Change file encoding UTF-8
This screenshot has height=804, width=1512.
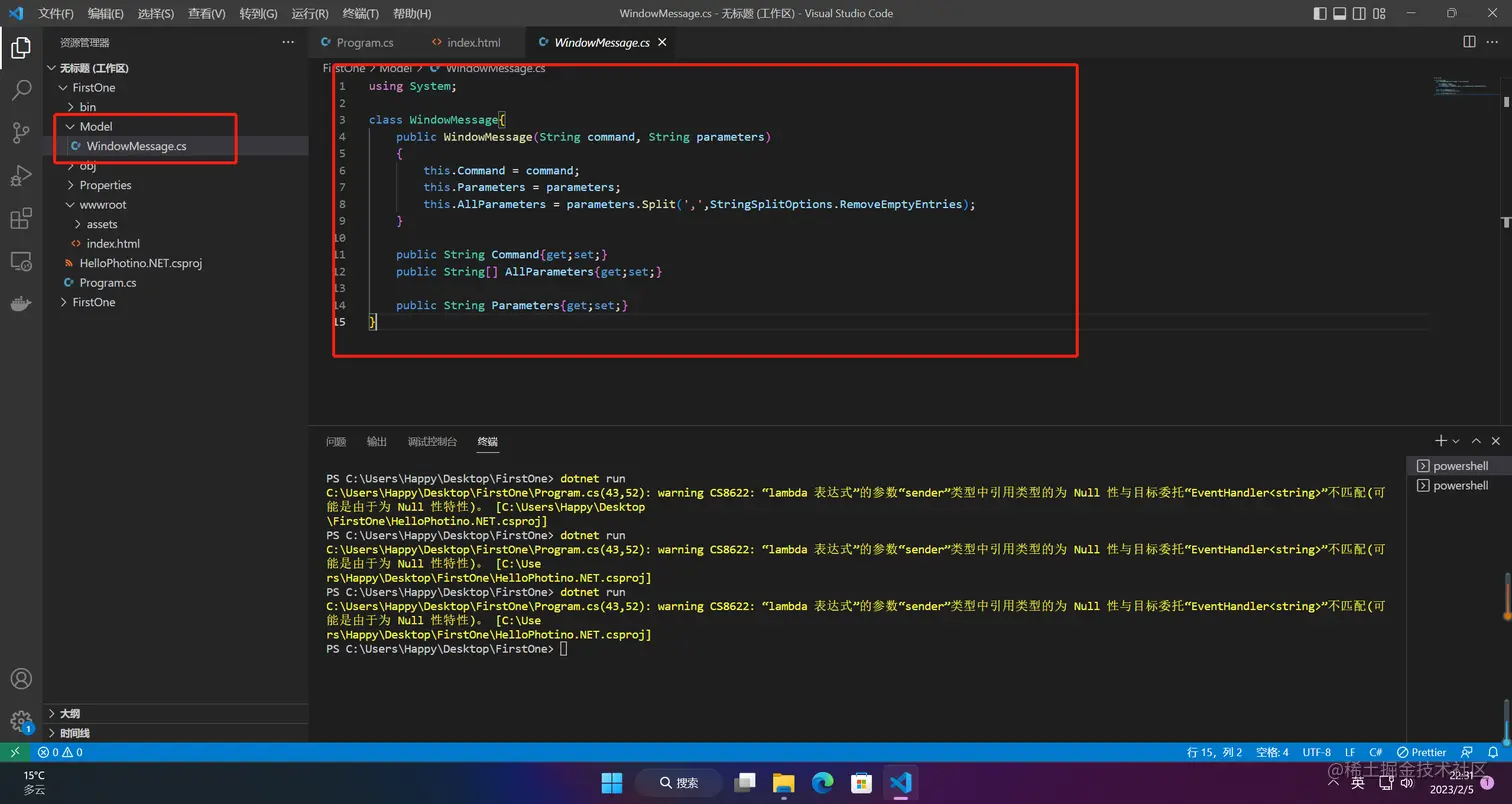(x=1317, y=752)
